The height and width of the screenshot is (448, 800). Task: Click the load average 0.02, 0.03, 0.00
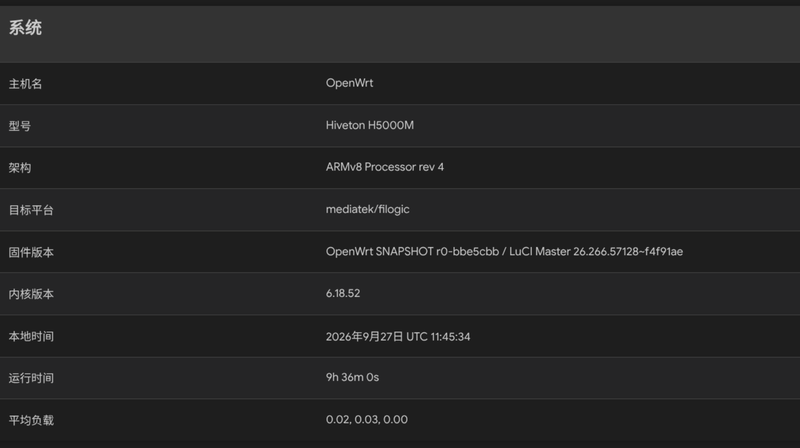pos(366,419)
